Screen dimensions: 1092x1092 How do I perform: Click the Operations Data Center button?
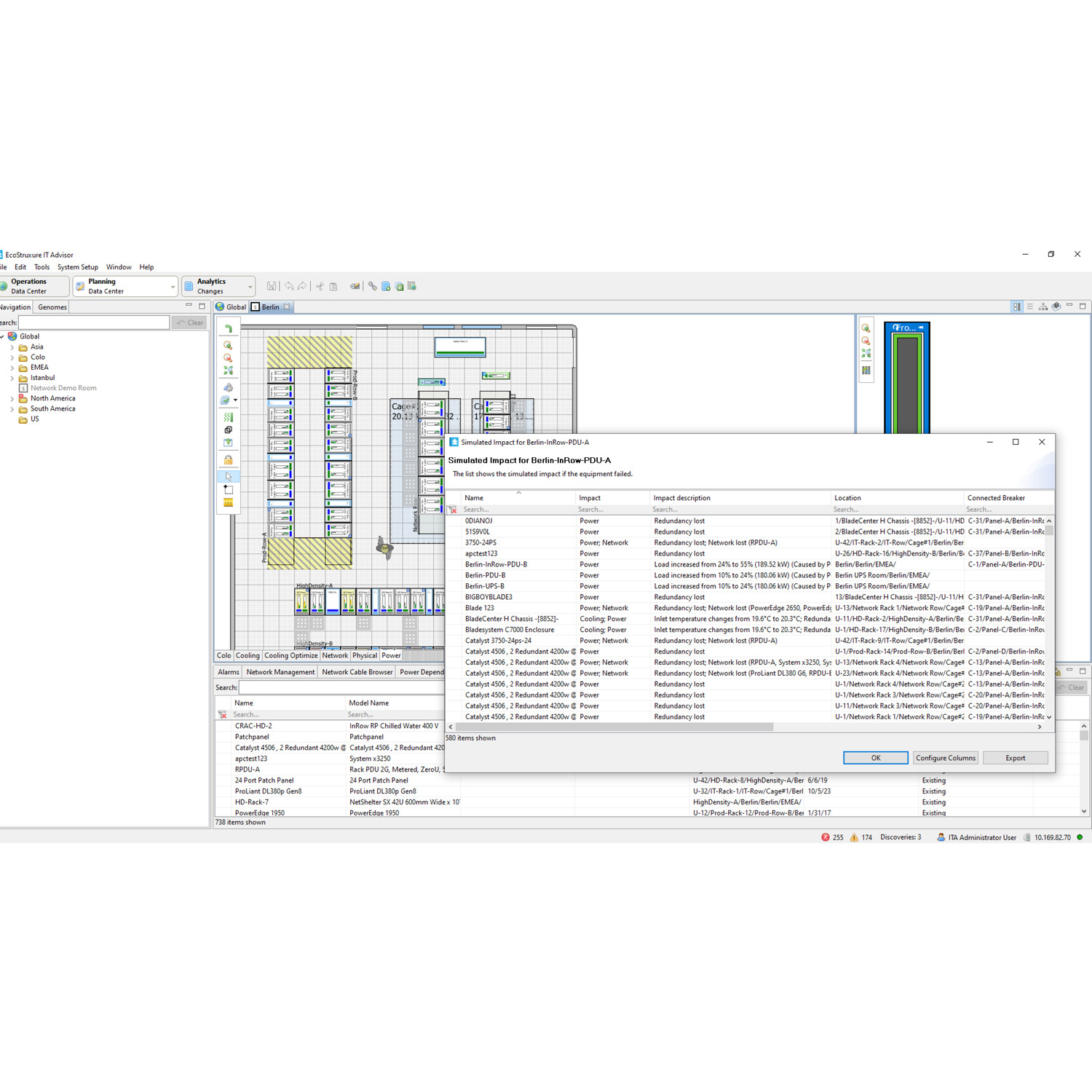tap(33, 286)
